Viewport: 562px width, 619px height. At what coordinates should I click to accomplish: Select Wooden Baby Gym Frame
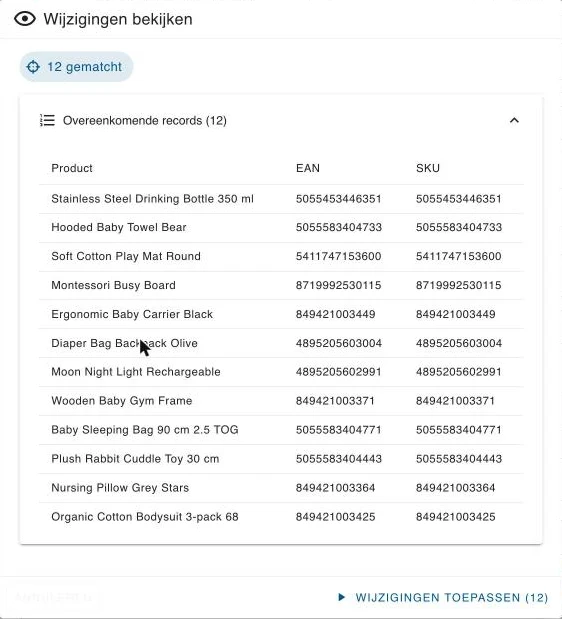(122, 401)
